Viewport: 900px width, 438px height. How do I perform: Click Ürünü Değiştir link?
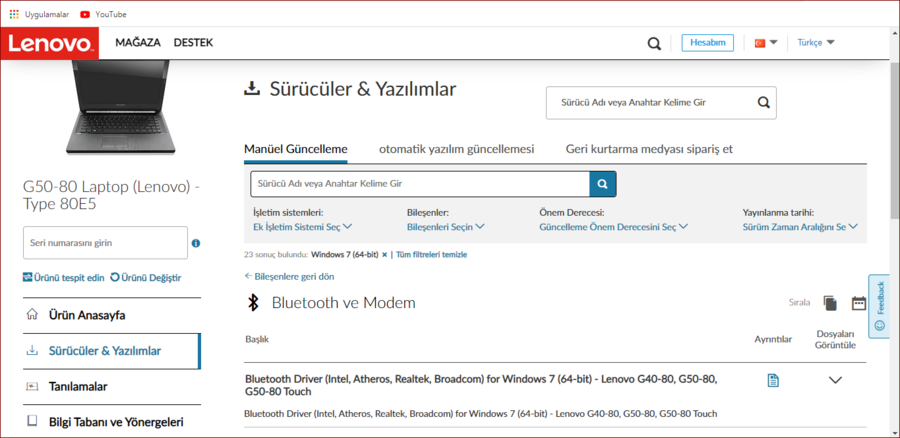(x=146, y=278)
